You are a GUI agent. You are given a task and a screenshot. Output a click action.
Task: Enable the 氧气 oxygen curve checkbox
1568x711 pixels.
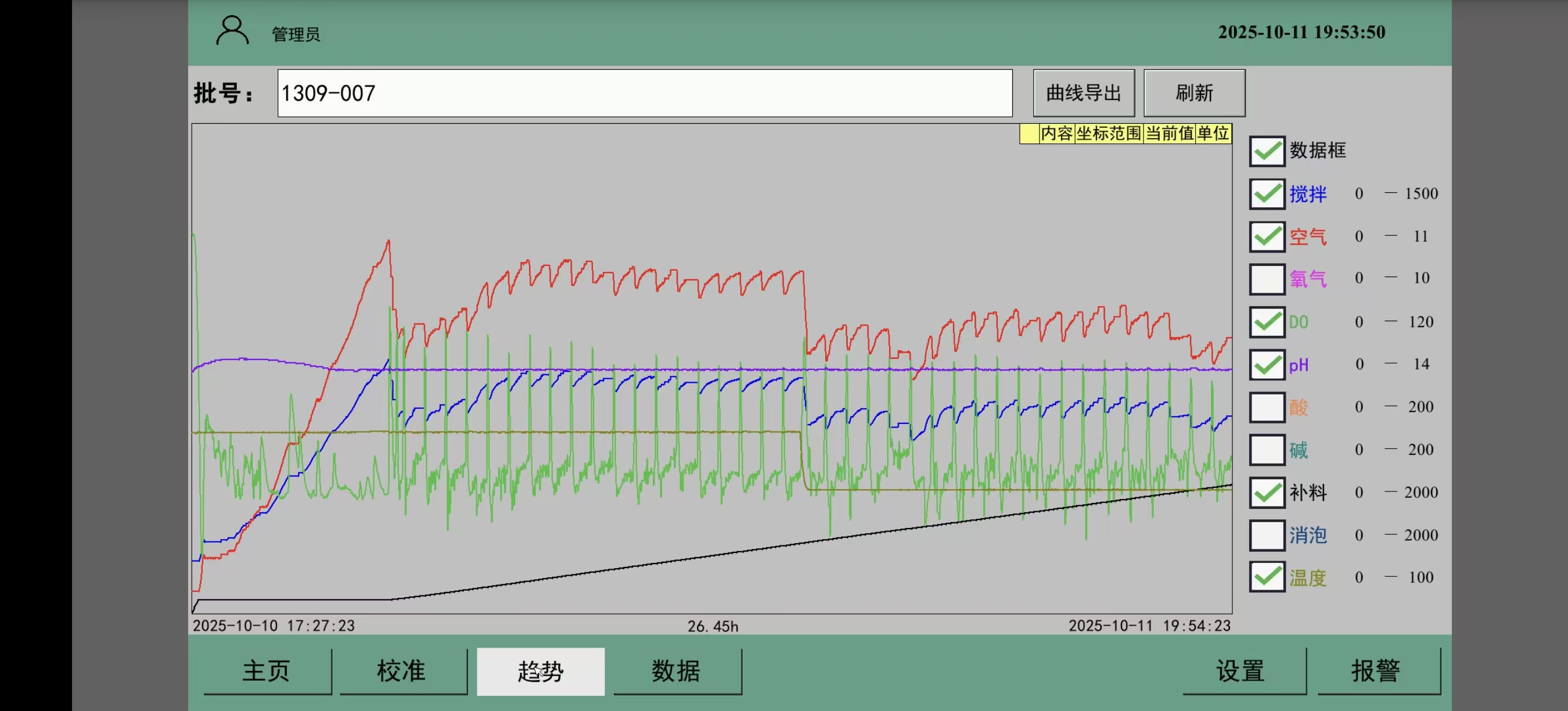pyautogui.click(x=1266, y=279)
